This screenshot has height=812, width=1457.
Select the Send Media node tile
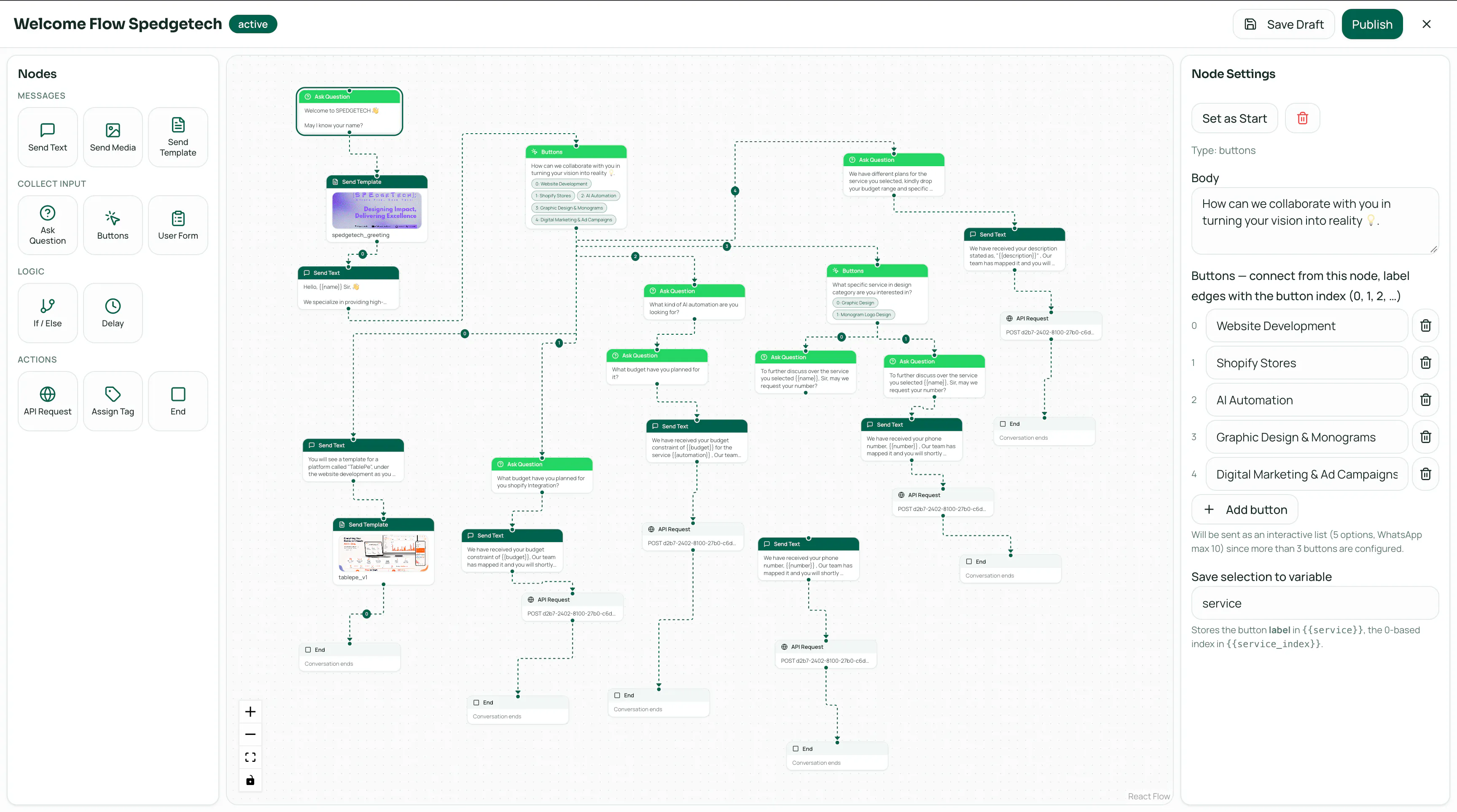[113, 137]
